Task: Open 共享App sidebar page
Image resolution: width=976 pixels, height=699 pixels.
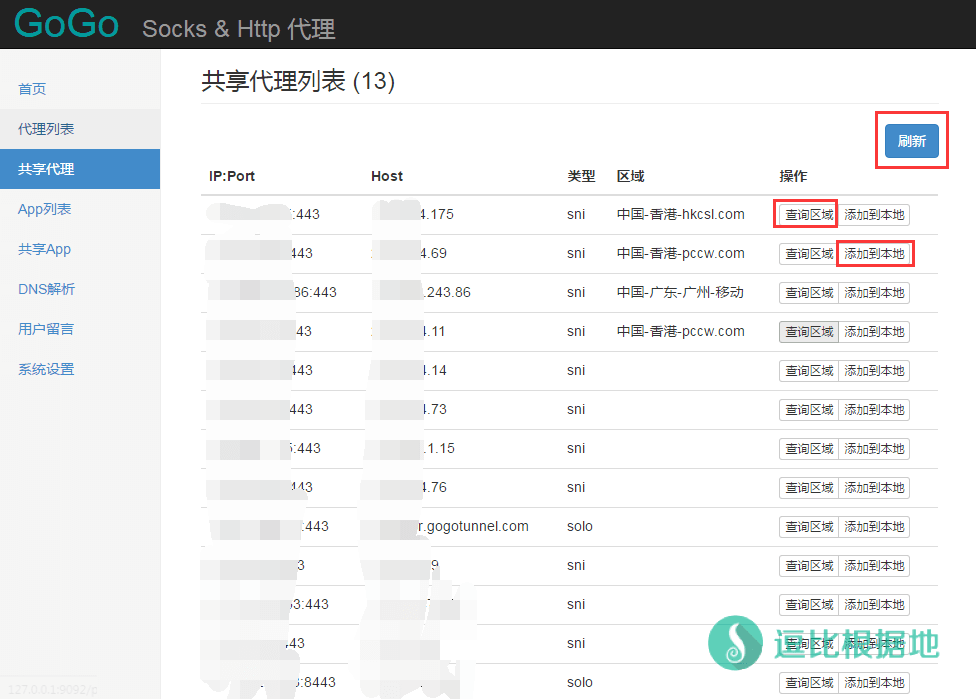Action: (45, 249)
